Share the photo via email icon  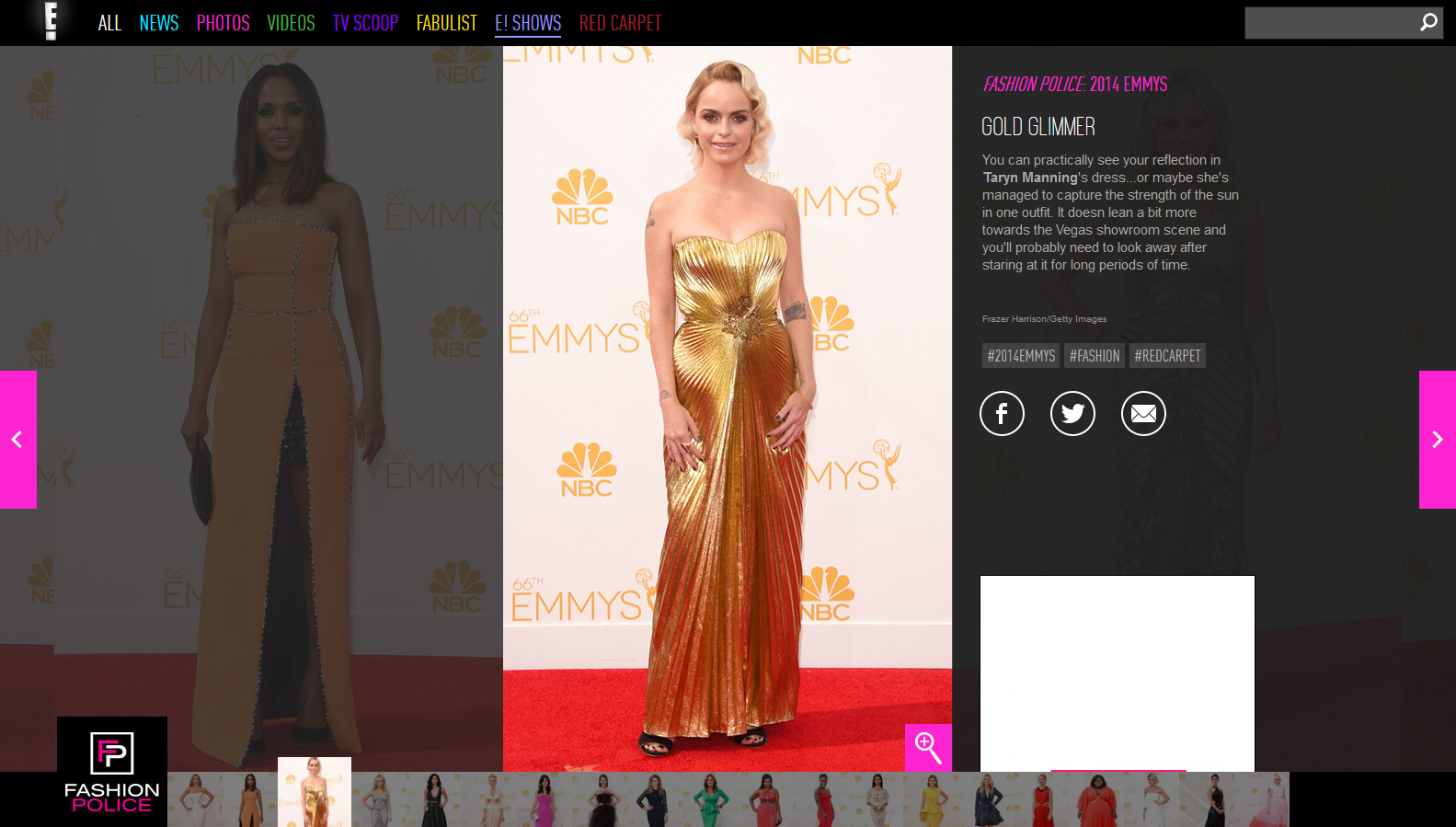[1143, 414]
